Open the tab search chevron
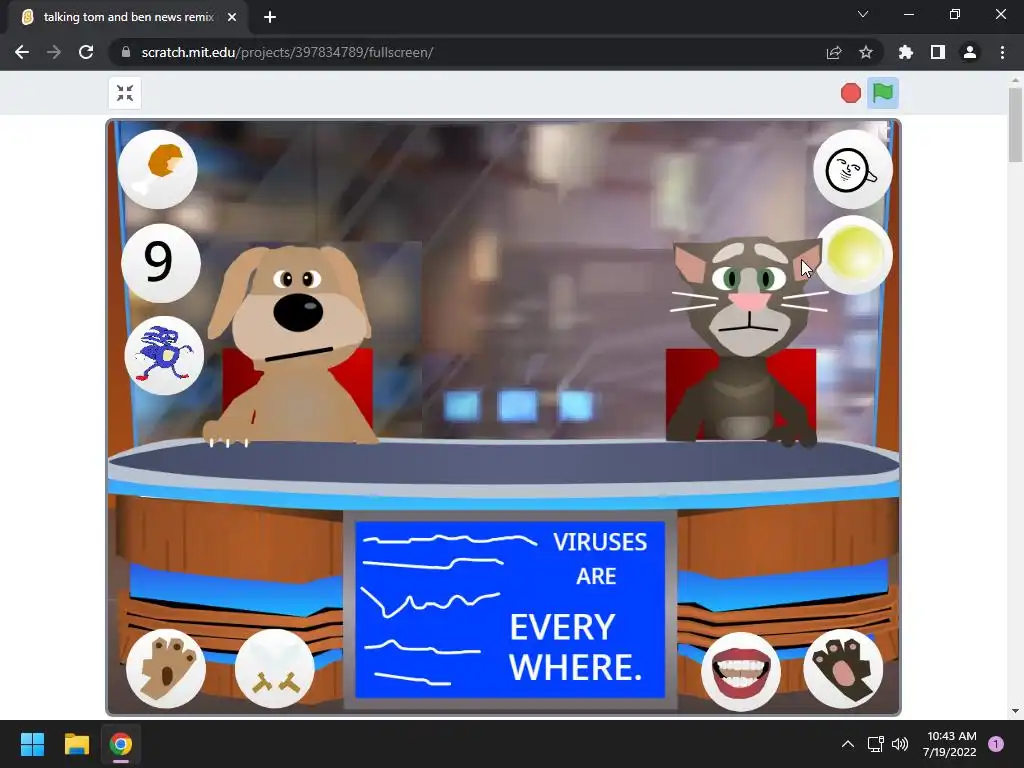The height and width of the screenshot is (768, 1024). (x=863, y=14)
